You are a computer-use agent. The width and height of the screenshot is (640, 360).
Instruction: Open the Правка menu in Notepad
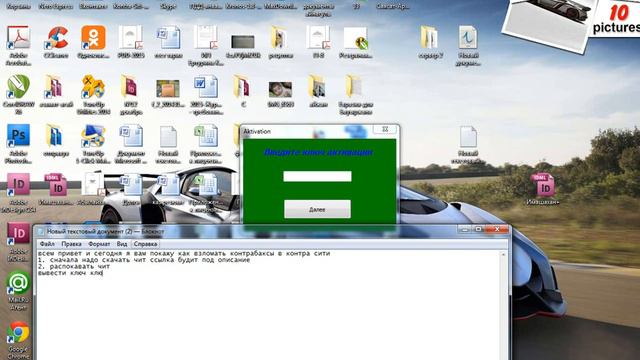coord(71,244)
